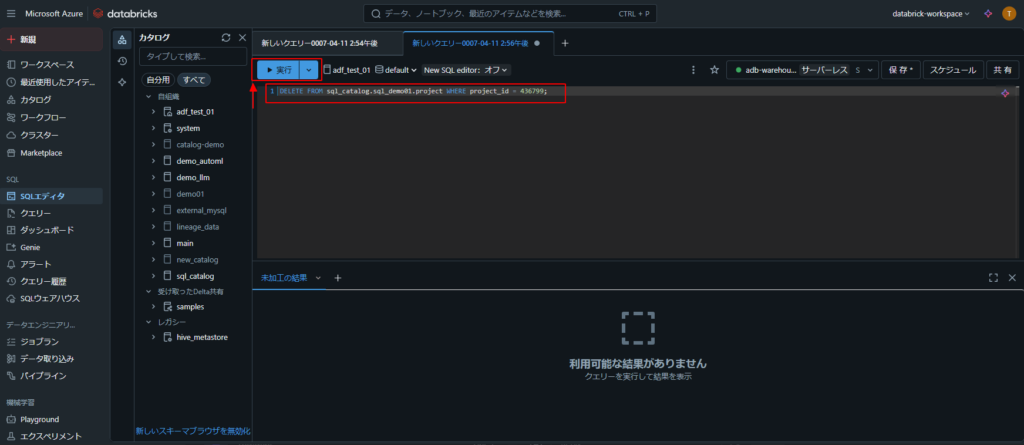Viewport: 1024px width, 445px height.
Task: Open the dropdown on the 未加工の結果 tab
Action: 319,278
